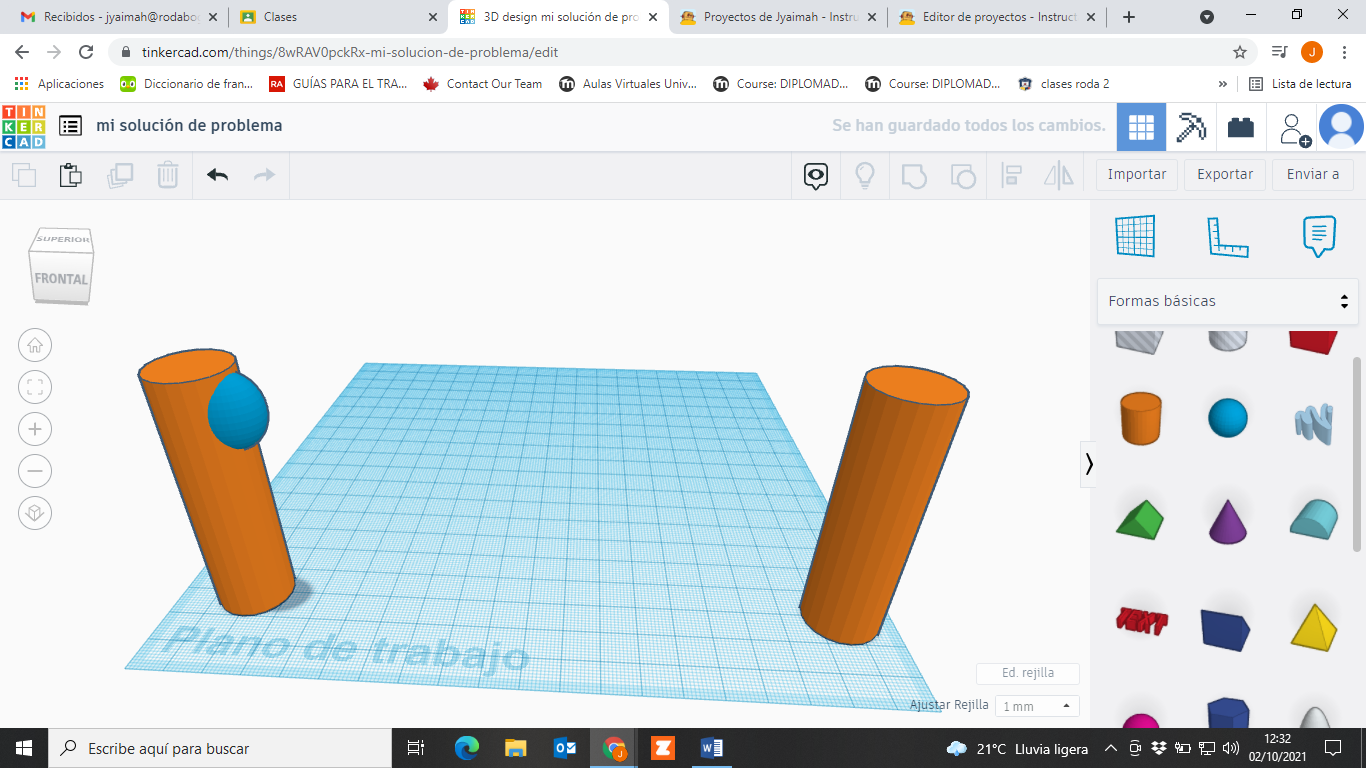The height and width of the screenshot is (768, 1366).
Task: Click the Group shapes icon
Action: tap(914, 176)
